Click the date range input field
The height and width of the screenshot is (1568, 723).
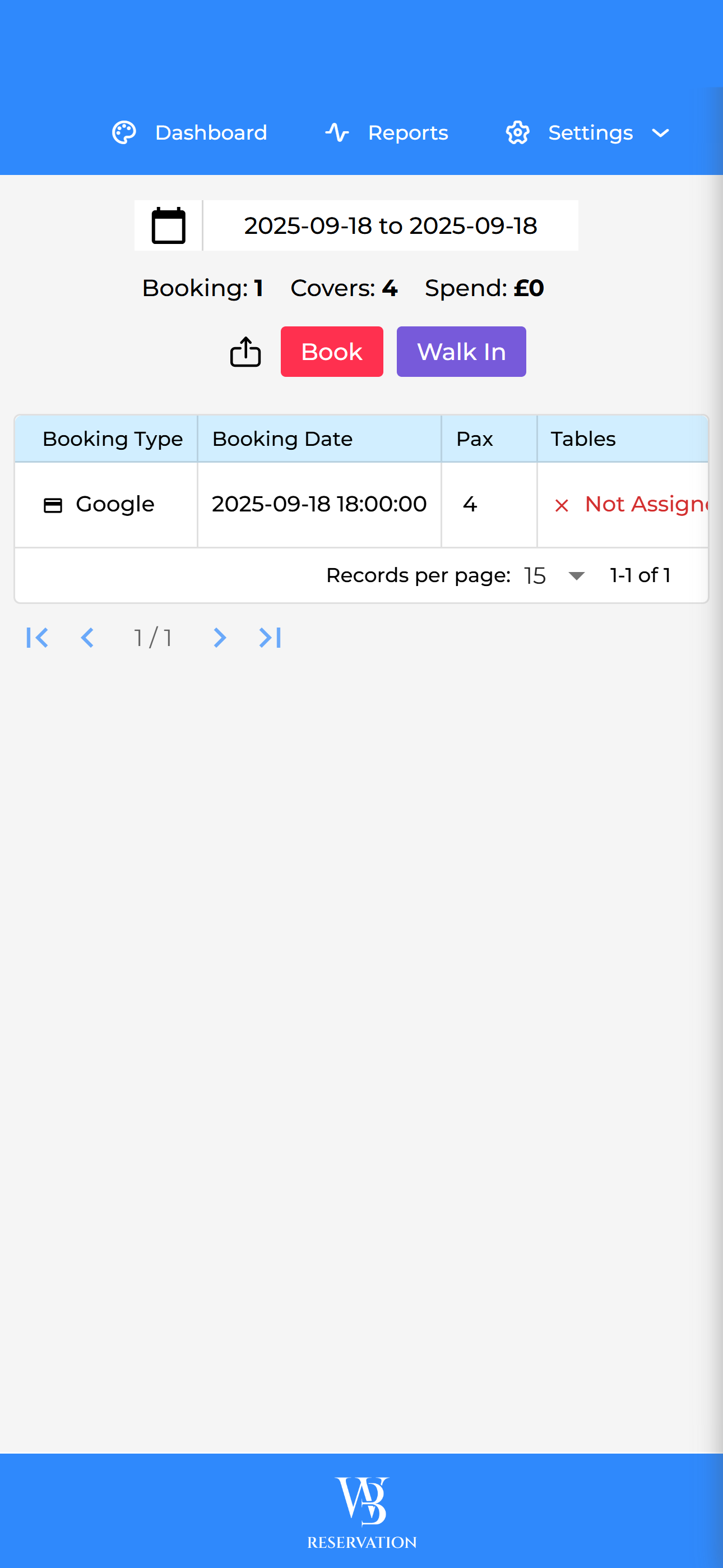click(x=390, y=226)
